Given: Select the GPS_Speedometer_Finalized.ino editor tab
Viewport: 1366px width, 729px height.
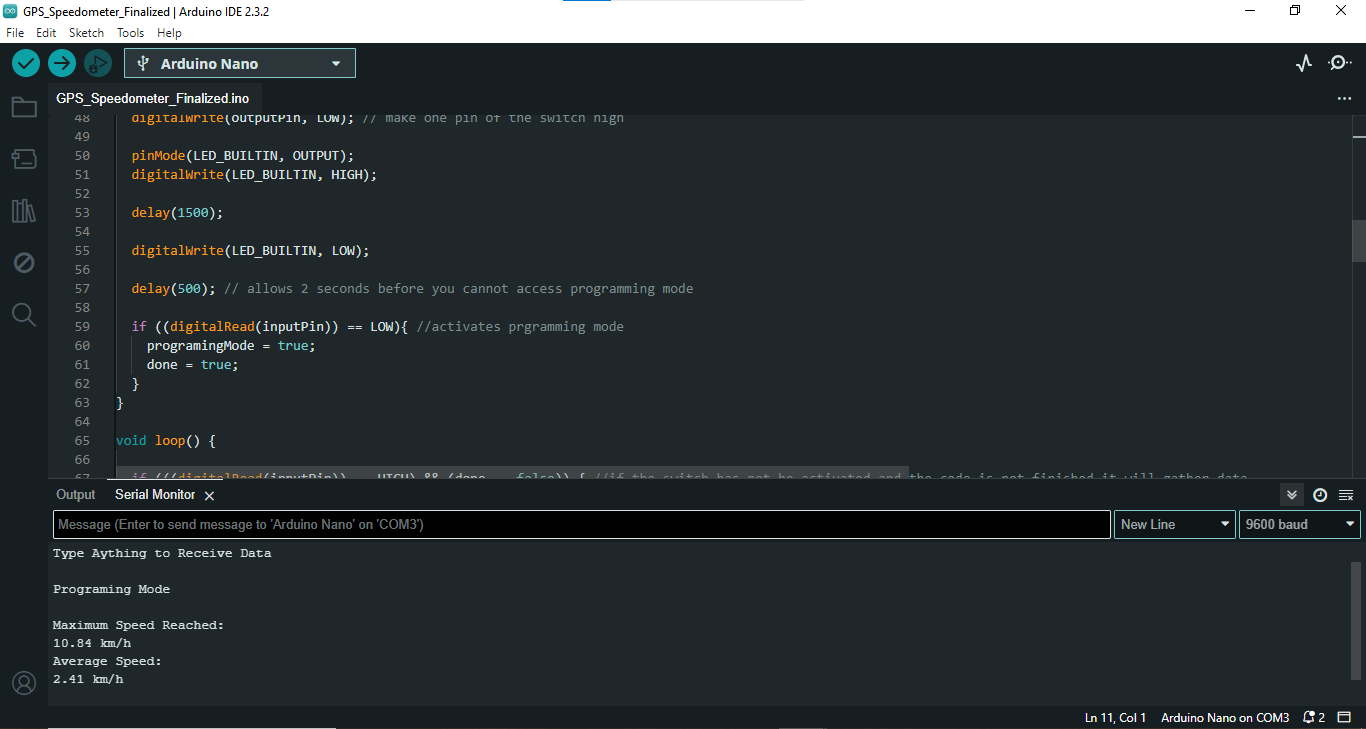Looking at the screenshot, I should point(153,99).
